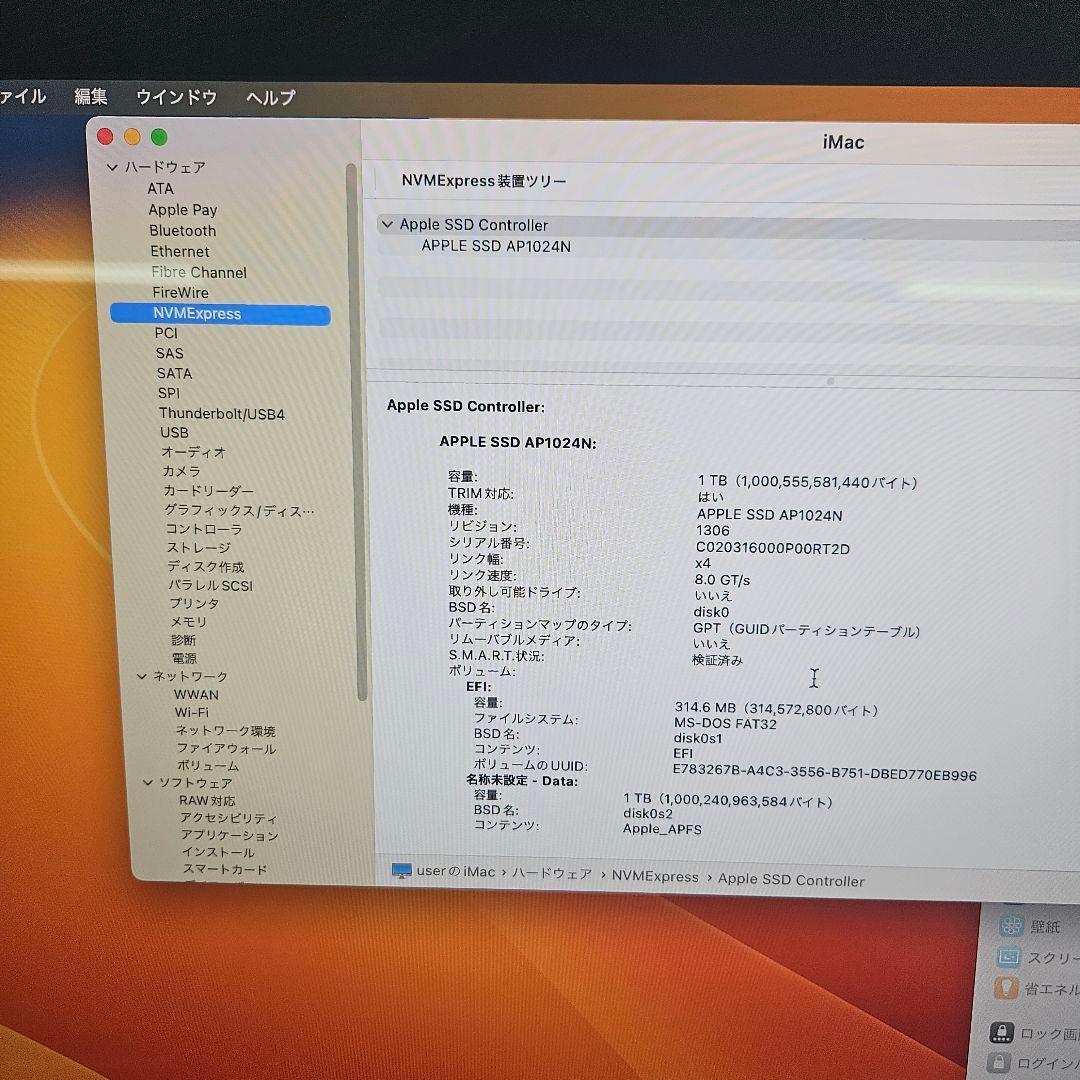The width and height of the screenshot is (1080, 1080).
Task: Open the ウインドウ menu
Action: point(176,97)
